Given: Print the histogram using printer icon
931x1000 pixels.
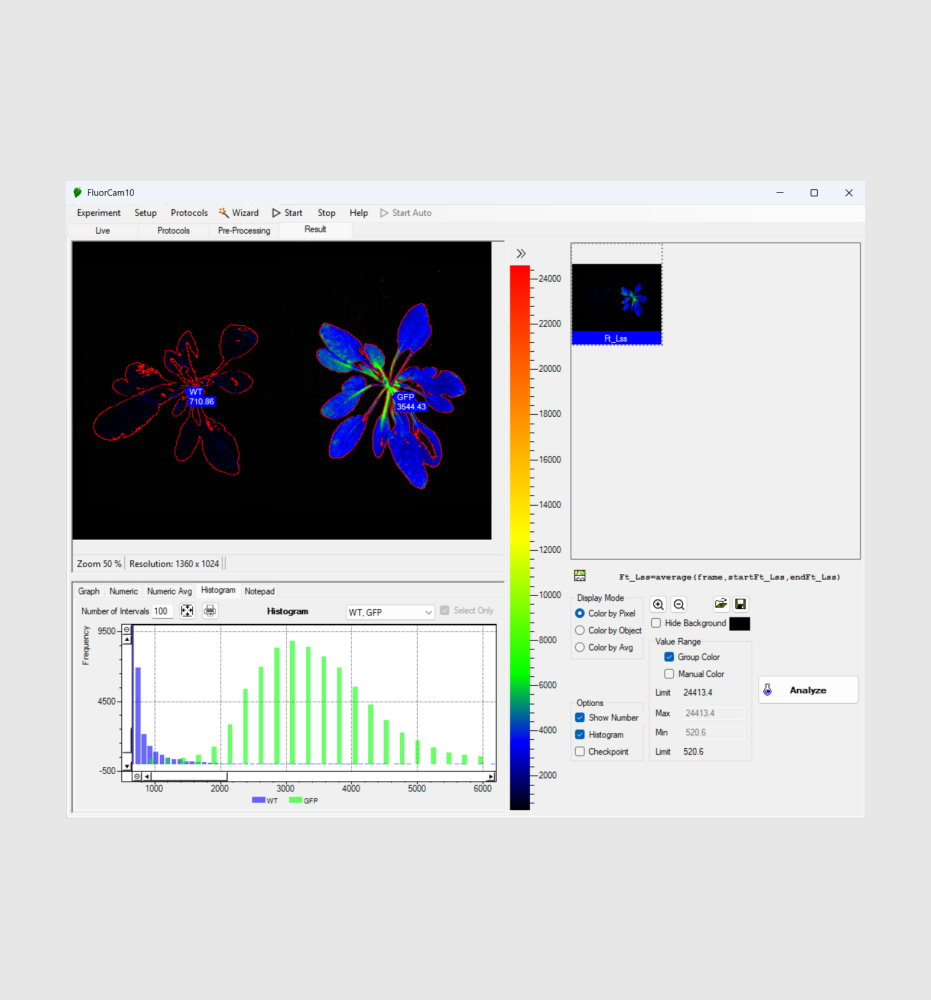Looking at the screenshot, I should (x=210, y=611).
